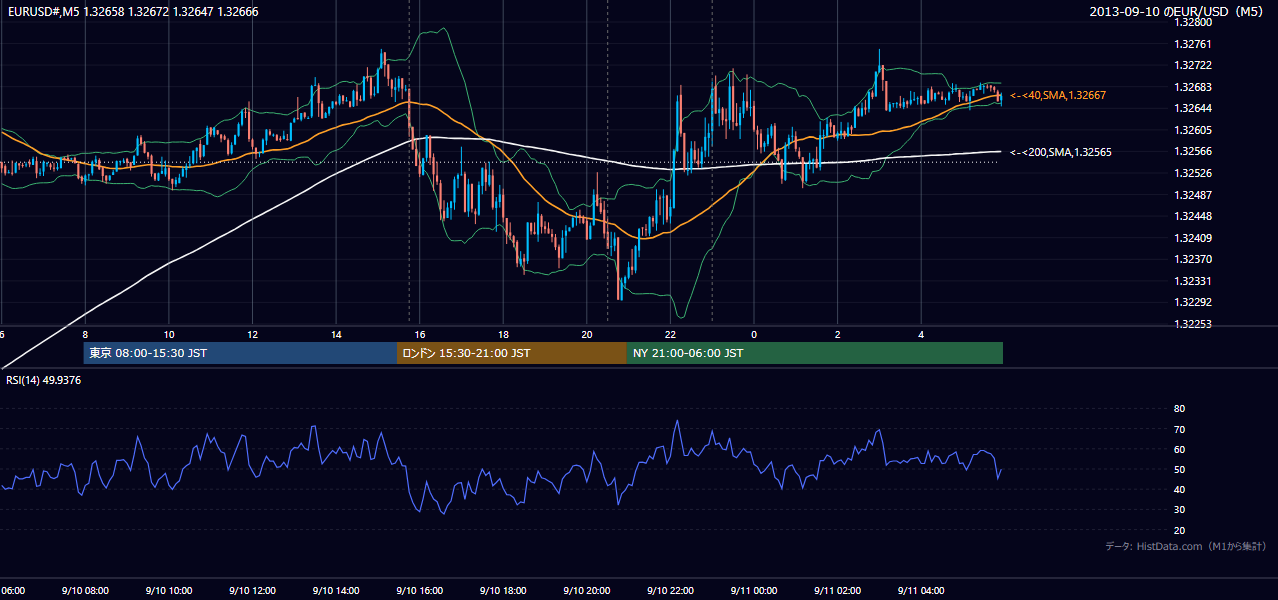Click the 1.32605 price axis label
Image resolution: width=1278 pixels, height=600 pixels.
tap(1192, 130)
